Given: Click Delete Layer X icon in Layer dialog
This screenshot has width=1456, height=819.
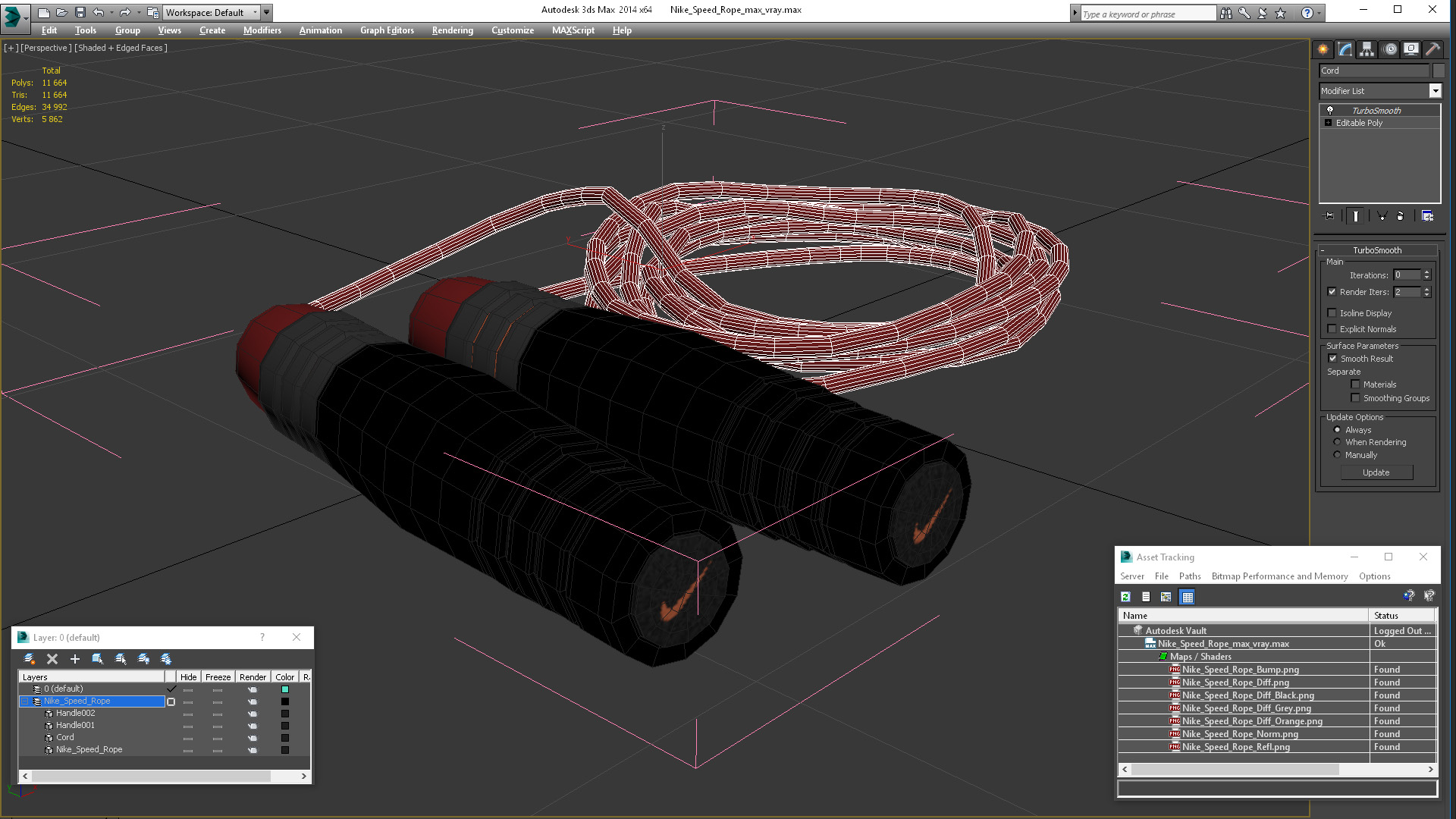Looking at the screenshot, I should pyautogui.click(x=52, y=659).
